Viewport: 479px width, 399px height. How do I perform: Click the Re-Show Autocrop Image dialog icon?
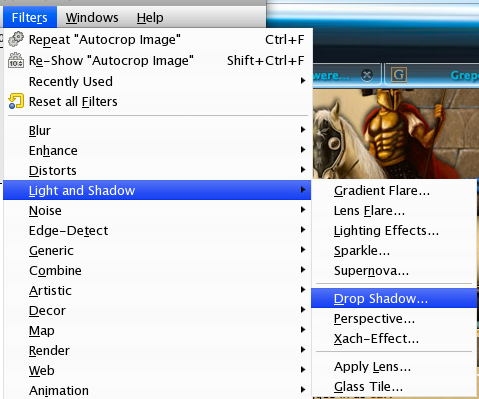point(16,60)
